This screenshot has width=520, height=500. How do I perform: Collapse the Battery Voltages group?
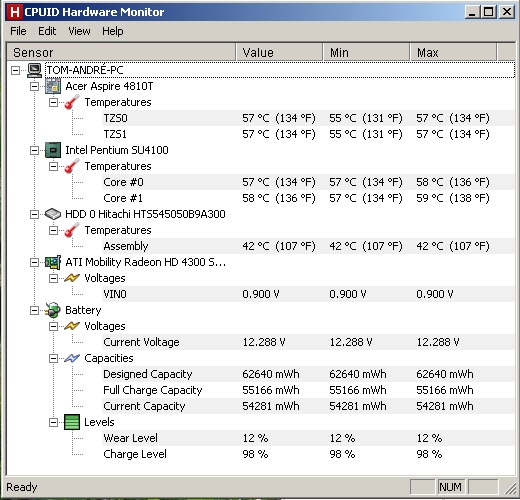point(53,326)
